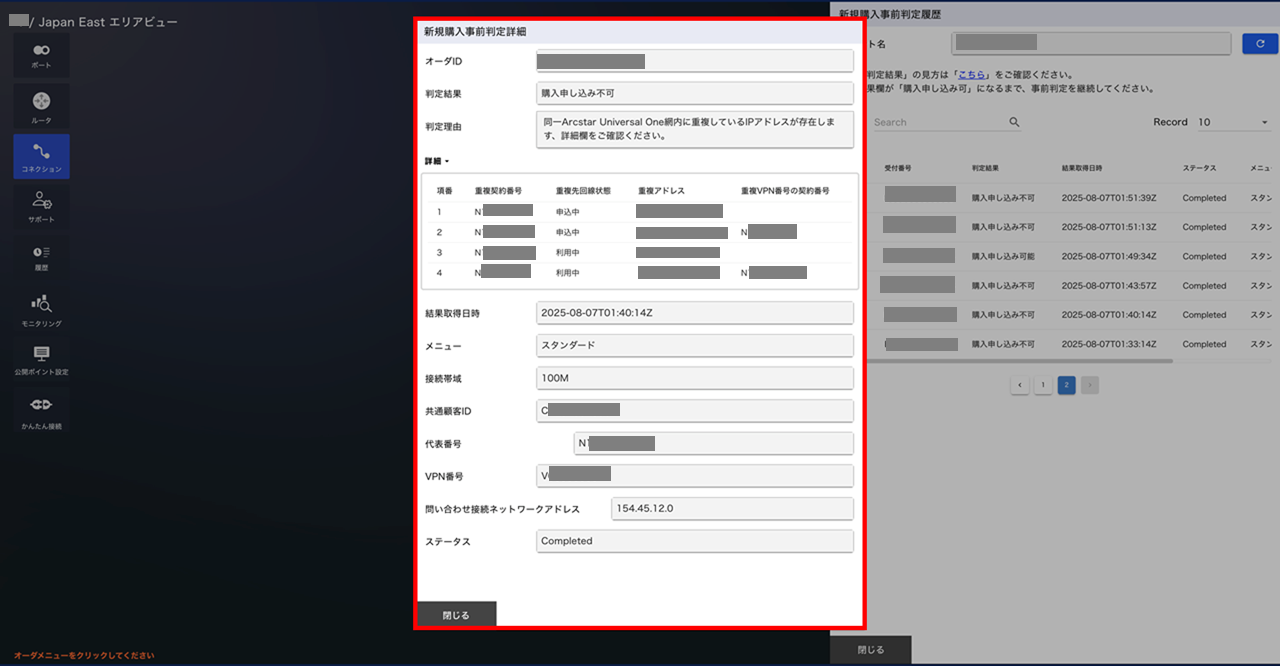
Task: Select history row dated 2025-08-07T01:40:14Z
Action: click(1071, 315)
